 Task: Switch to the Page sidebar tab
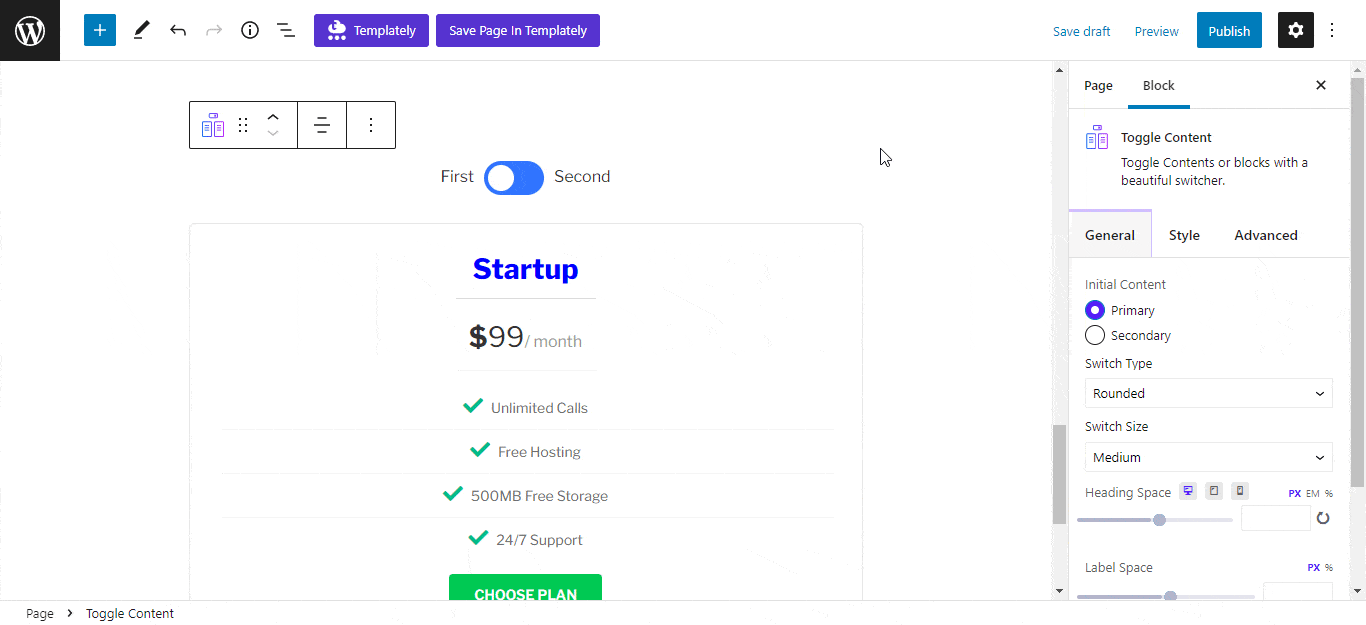tap(1098, 85)
